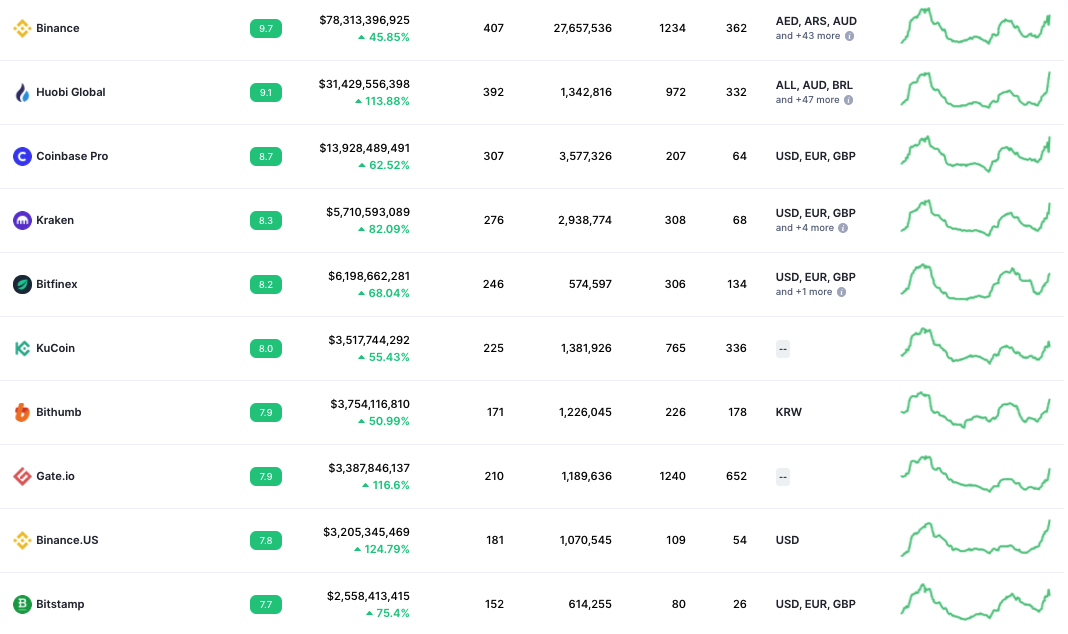The height and width of the screenshot is (634, 1068).
Task: Open the Bitstamp exchange link
Action: pos(60,604)
